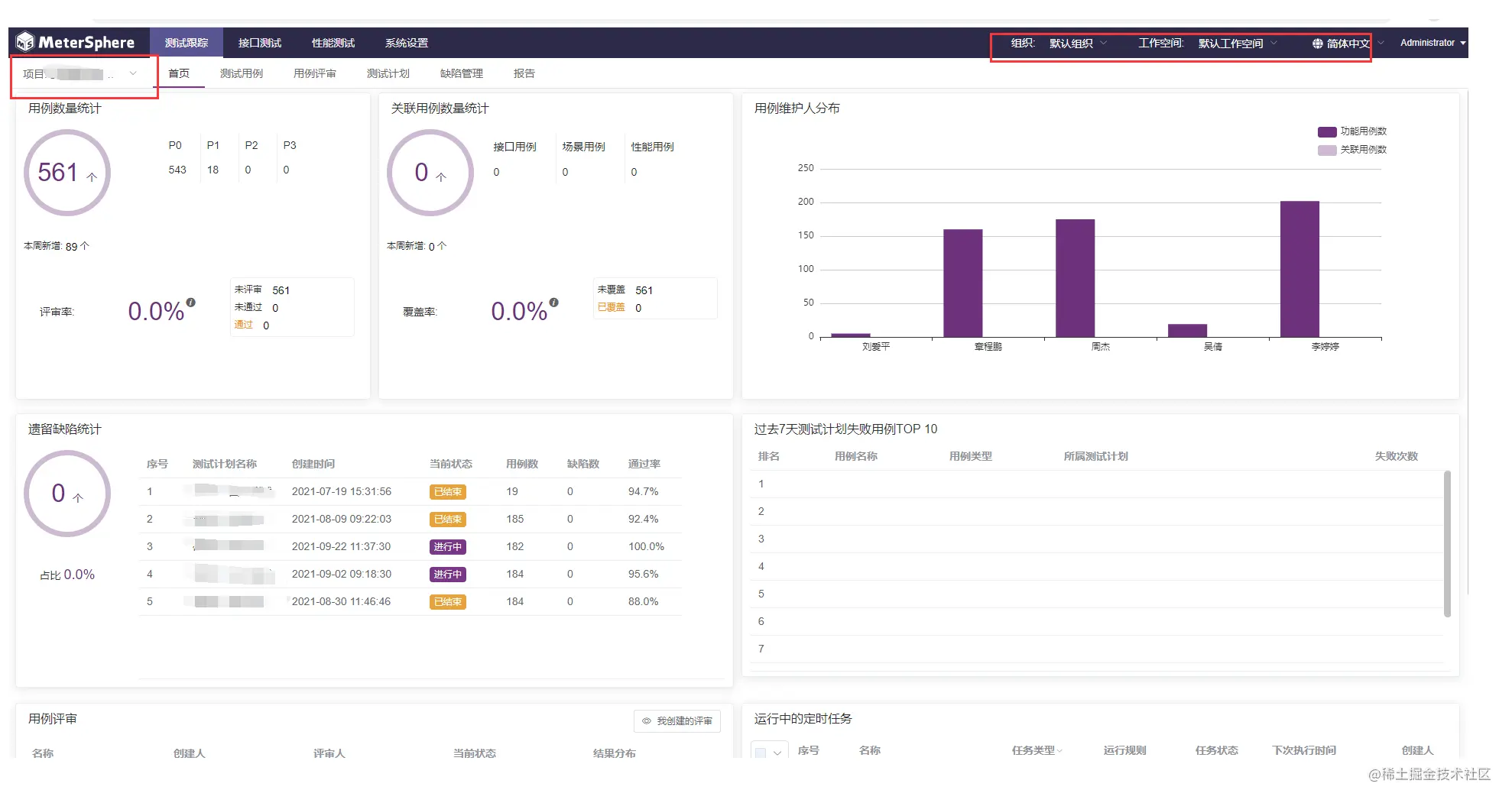
Task: Toggle the 关联用例数 legend entry
Action: (x=1352, y=150)
